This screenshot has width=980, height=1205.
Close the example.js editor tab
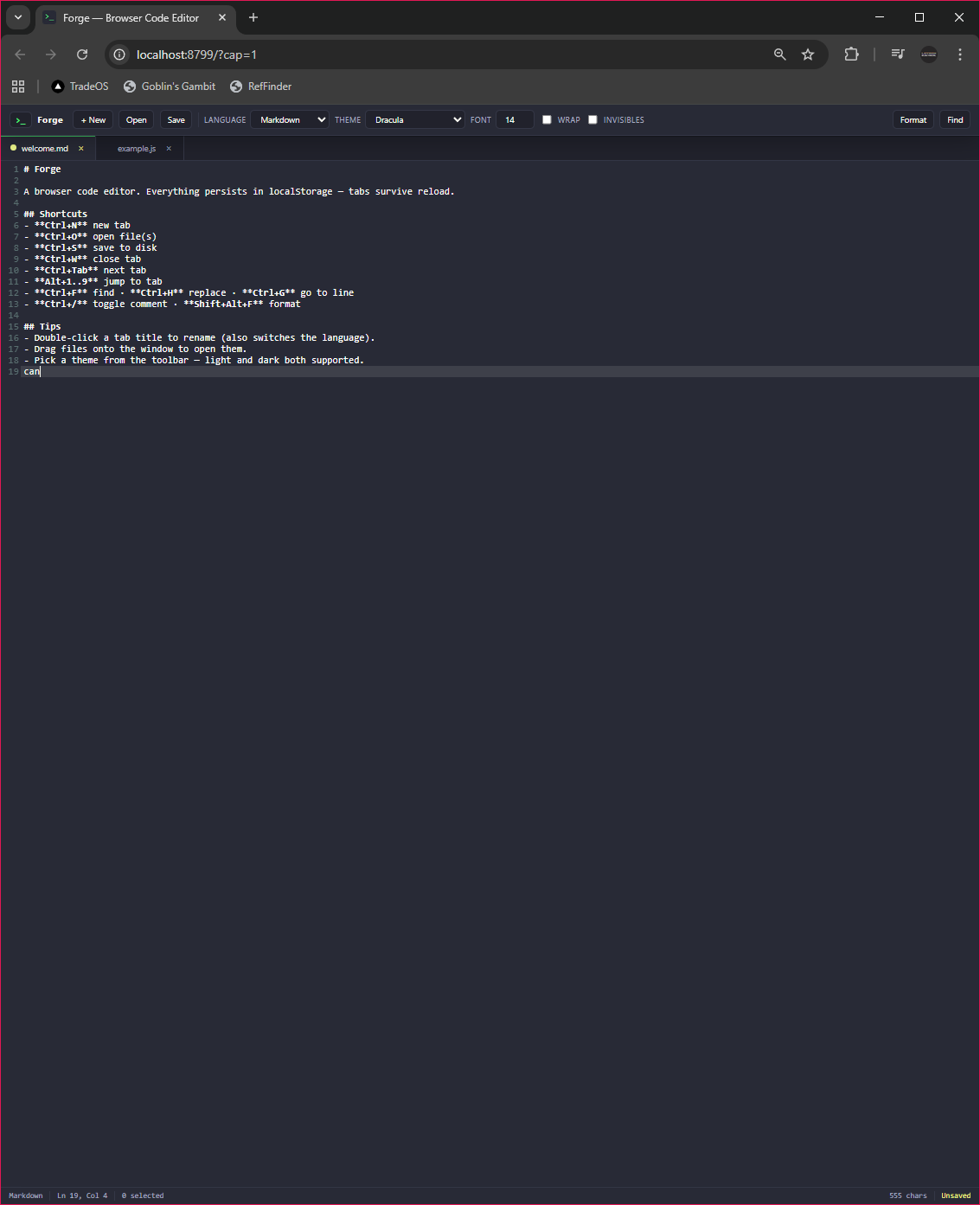click(169, 149)
